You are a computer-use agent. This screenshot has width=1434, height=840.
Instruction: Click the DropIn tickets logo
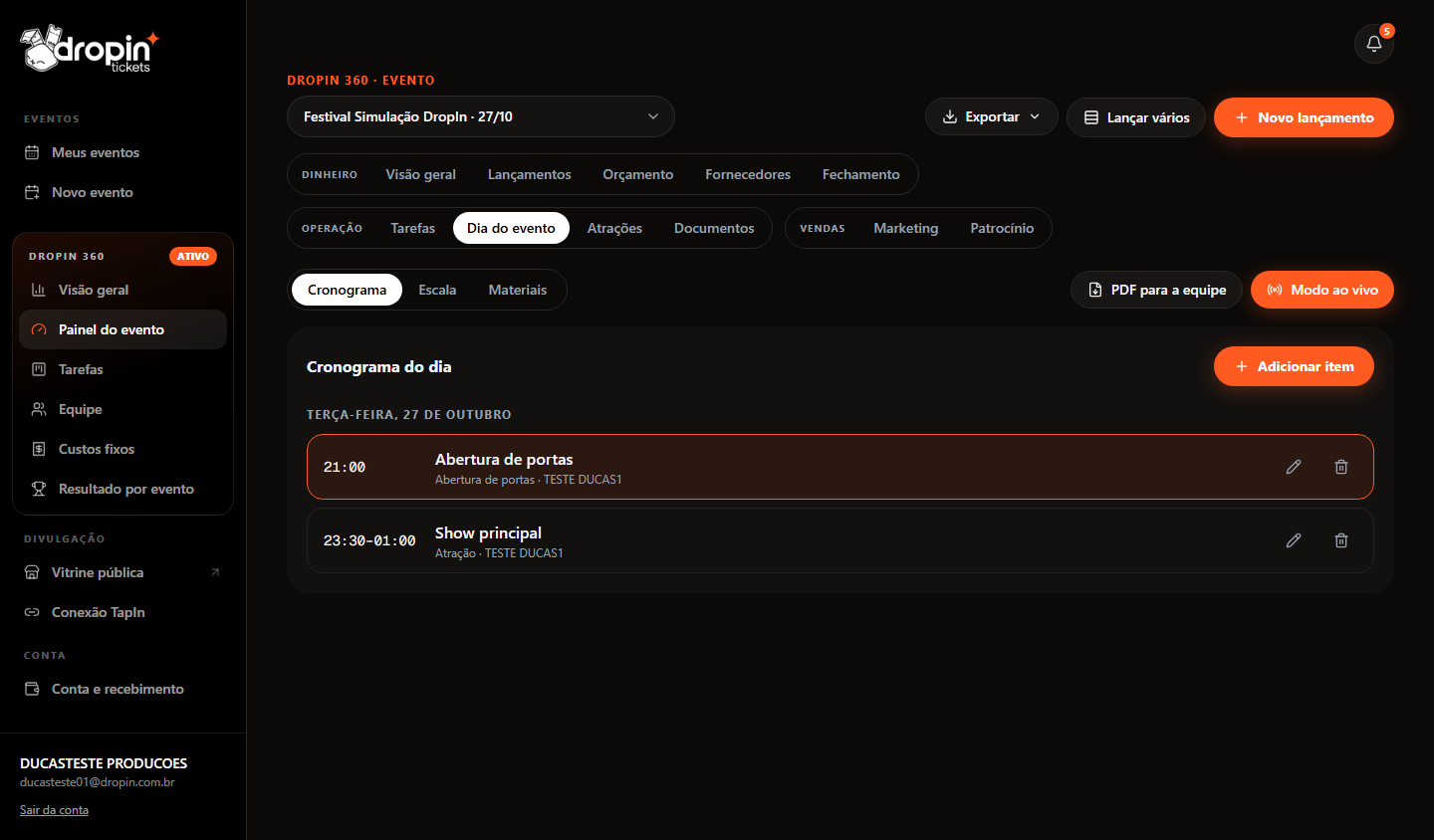pos(89,49)
